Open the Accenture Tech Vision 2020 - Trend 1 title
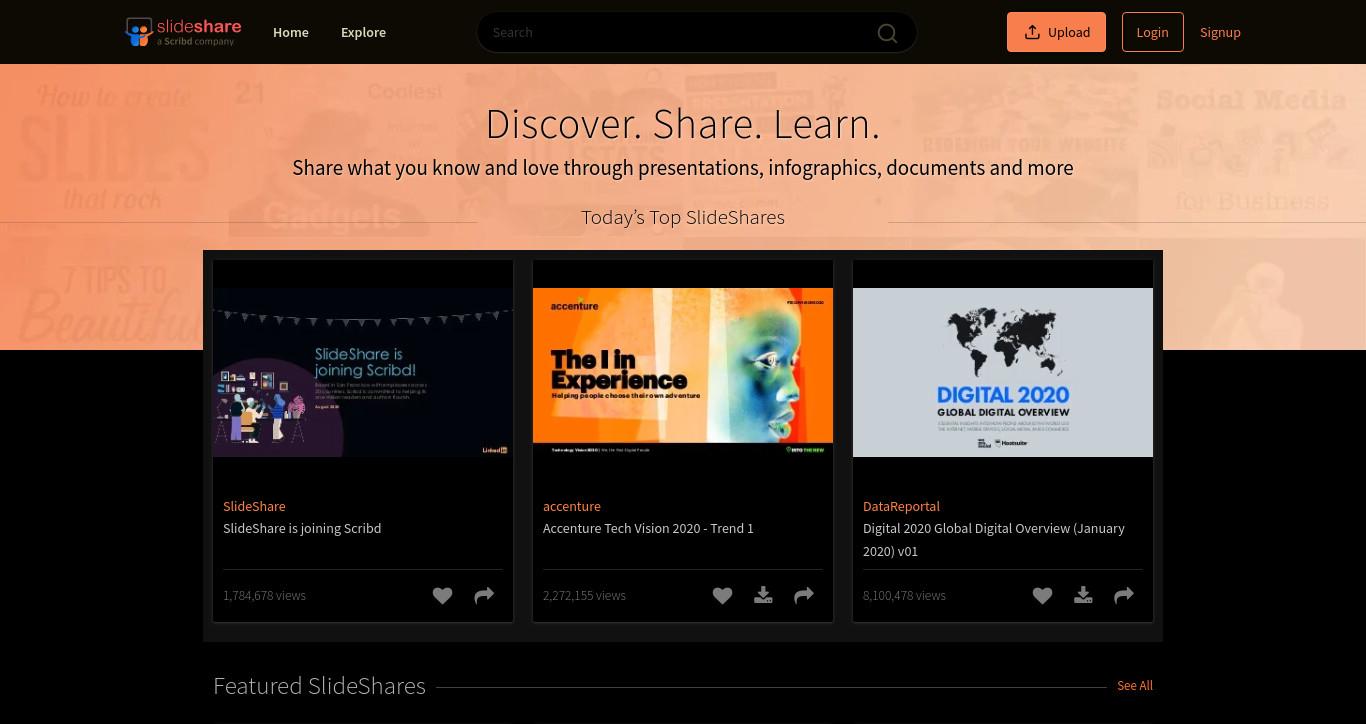 click(x=648, y=528)
